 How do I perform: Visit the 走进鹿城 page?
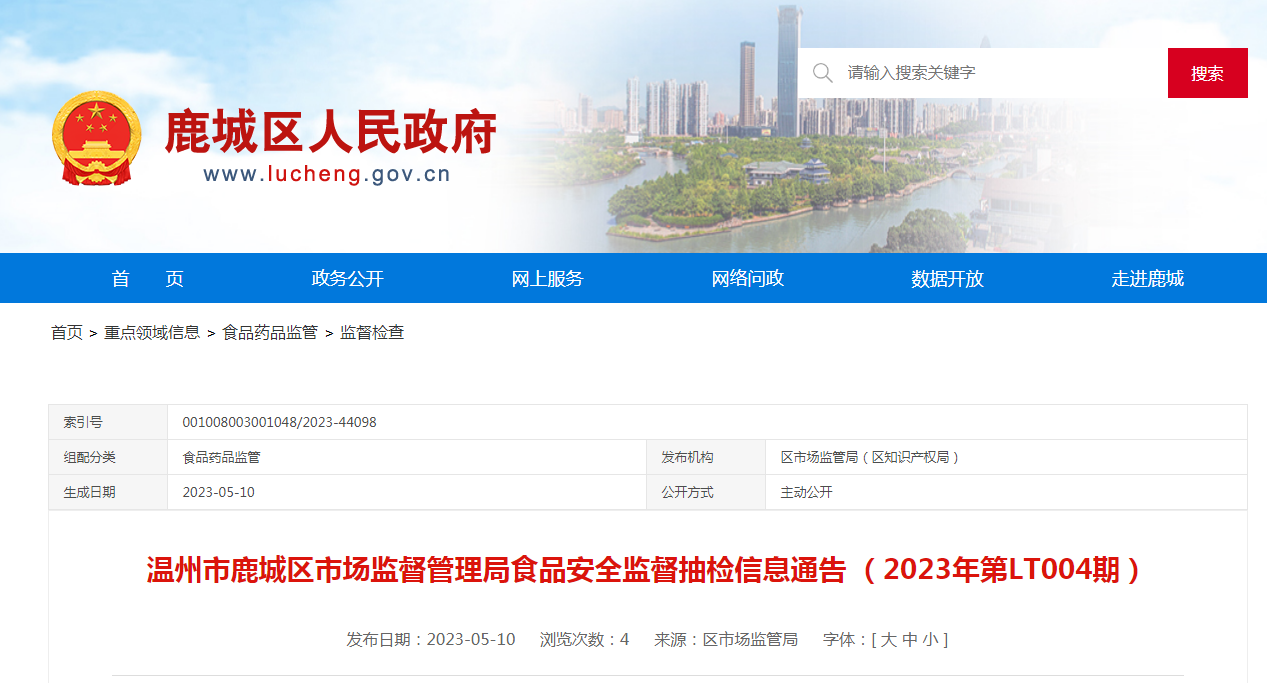pos(1147,279)
